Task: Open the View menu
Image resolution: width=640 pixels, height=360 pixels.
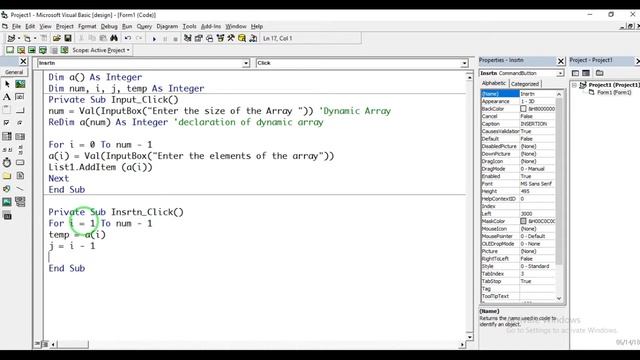Action: pyautogui.click(x=45, y=27)
